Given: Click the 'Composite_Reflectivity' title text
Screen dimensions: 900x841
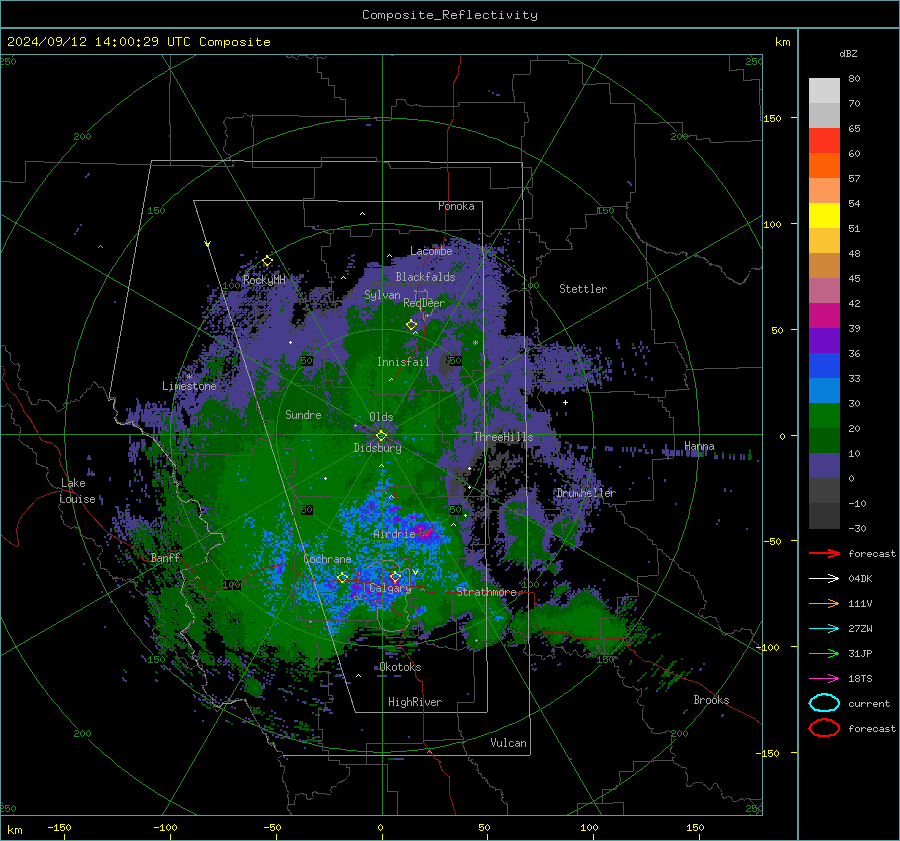Looking at the screenshot, I should (450, 15).
